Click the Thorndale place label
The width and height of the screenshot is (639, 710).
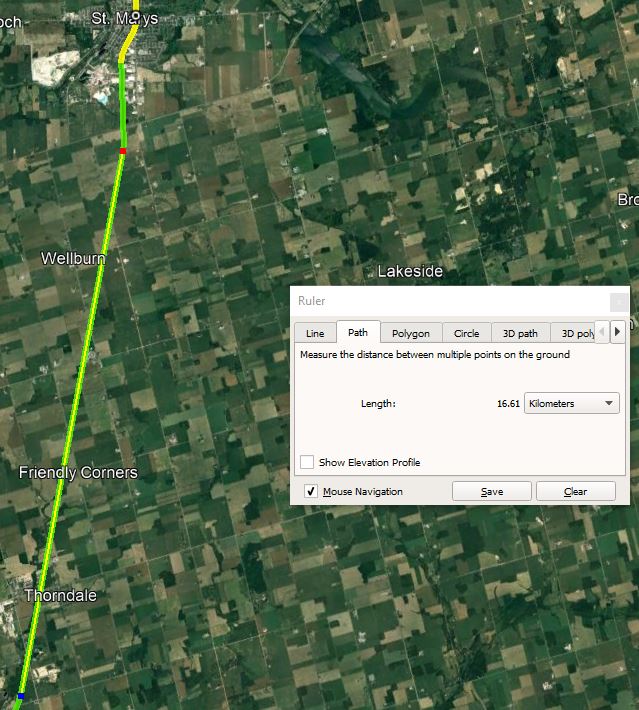point(61,595)
